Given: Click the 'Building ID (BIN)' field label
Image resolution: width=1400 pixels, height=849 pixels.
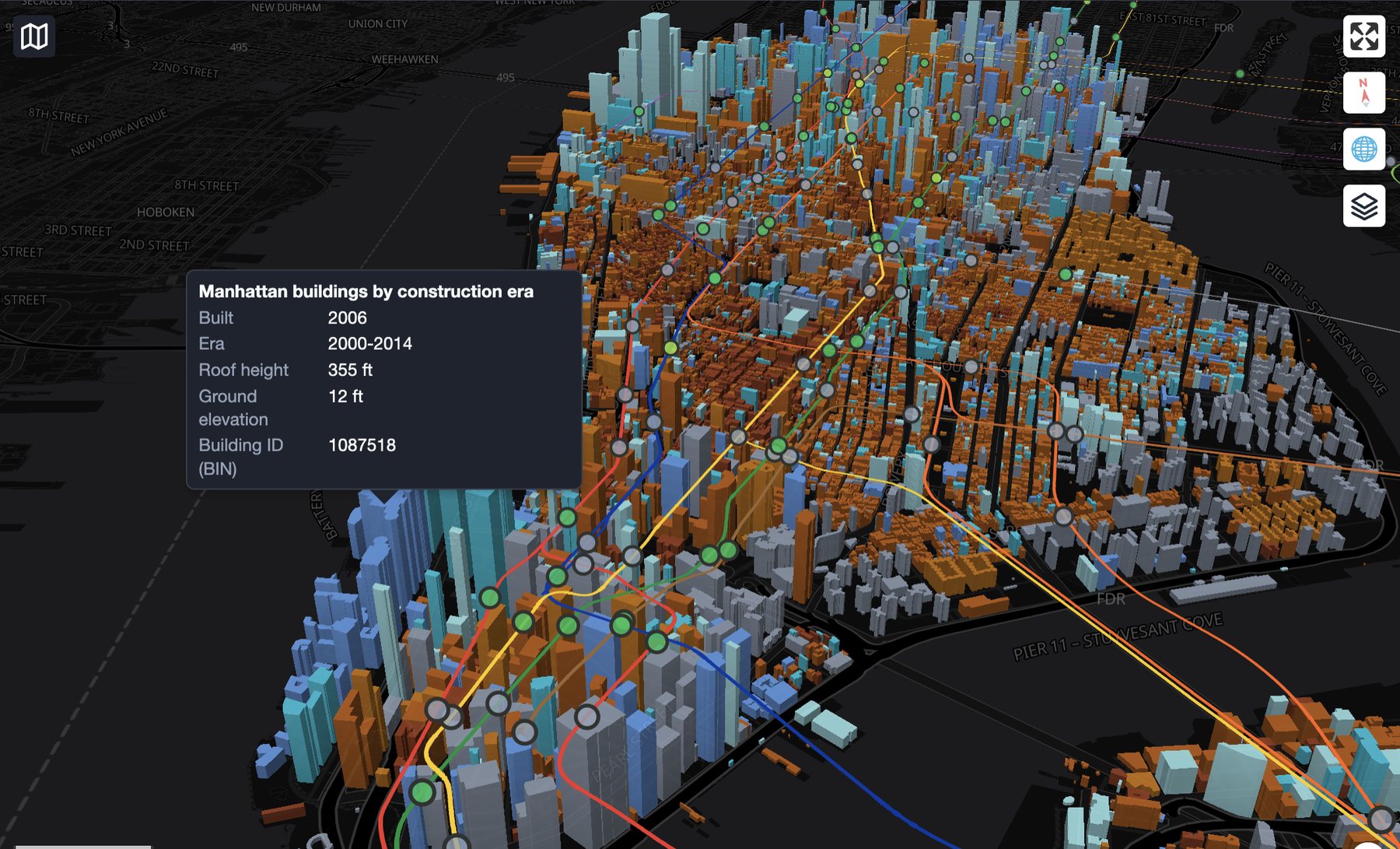Looking at the screenshot, I should (x=240, y=457).
